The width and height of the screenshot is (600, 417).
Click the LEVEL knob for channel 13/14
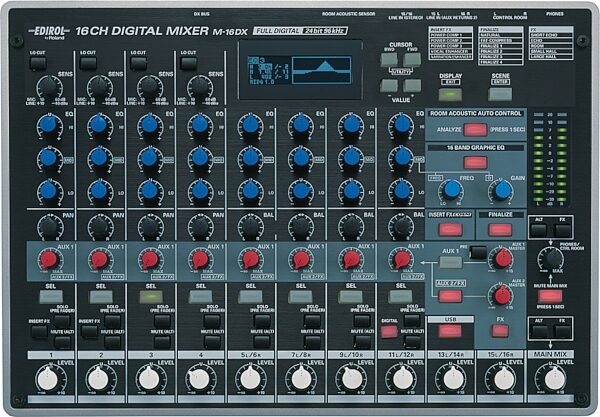(453, 380)
